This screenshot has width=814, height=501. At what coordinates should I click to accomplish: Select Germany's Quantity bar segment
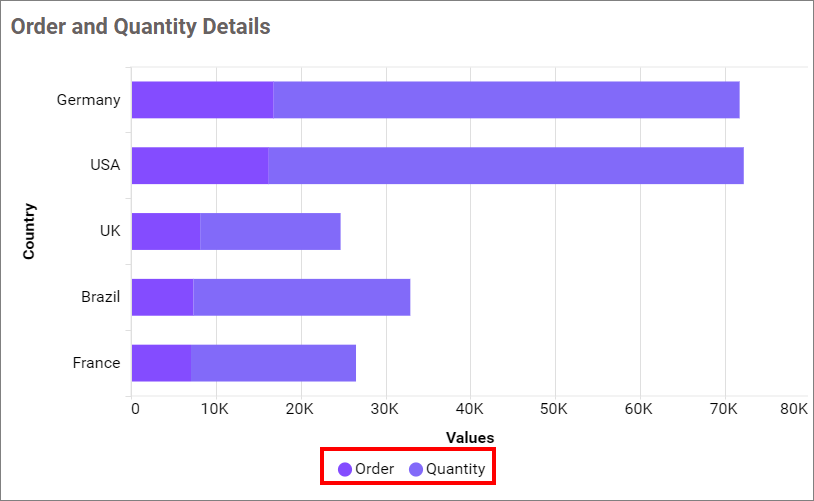[506, 100]
